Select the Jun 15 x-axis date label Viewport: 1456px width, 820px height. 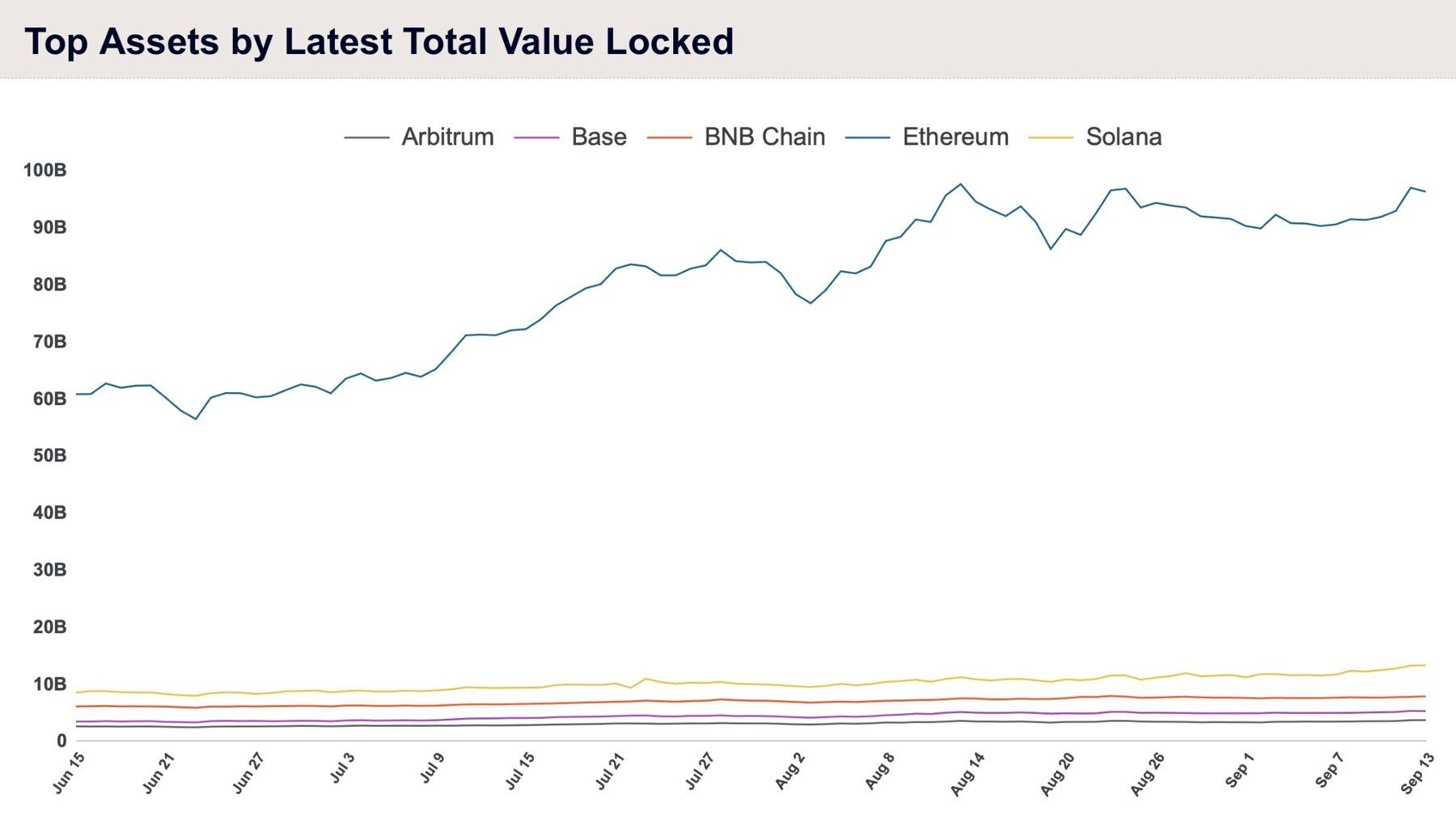click(69, 772)
